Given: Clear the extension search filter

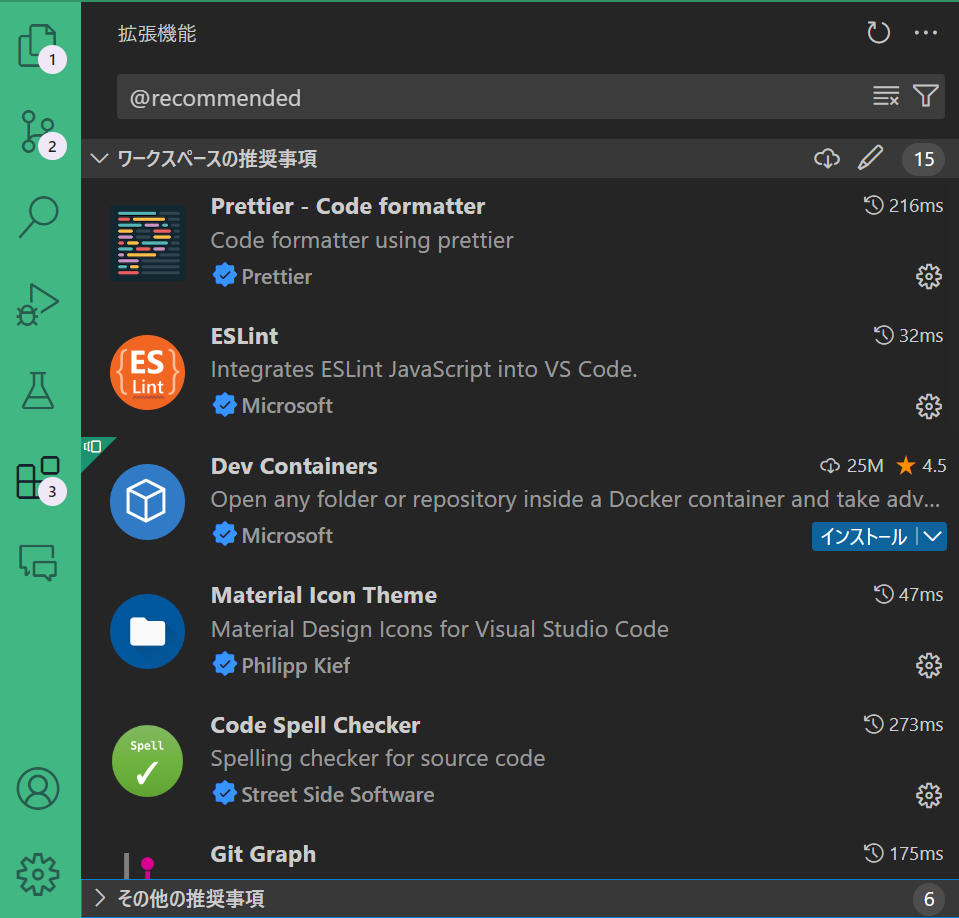Looking at the screenshot, I should click(885, 96).
